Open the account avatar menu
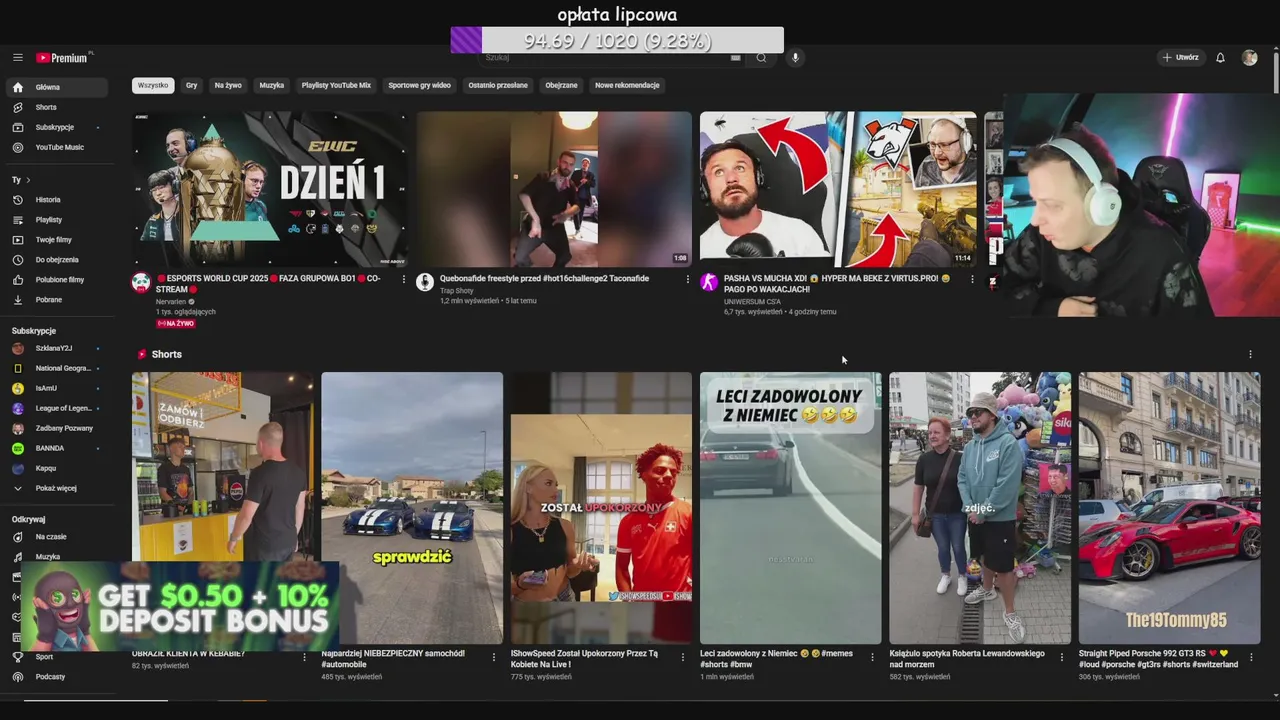The image size is (1280, 720). (1249, 58)
